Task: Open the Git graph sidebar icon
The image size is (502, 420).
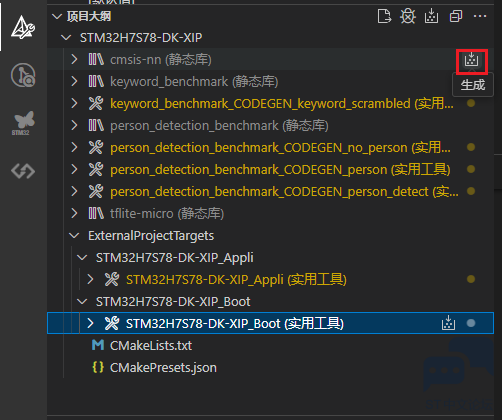Action: (23, 75)
